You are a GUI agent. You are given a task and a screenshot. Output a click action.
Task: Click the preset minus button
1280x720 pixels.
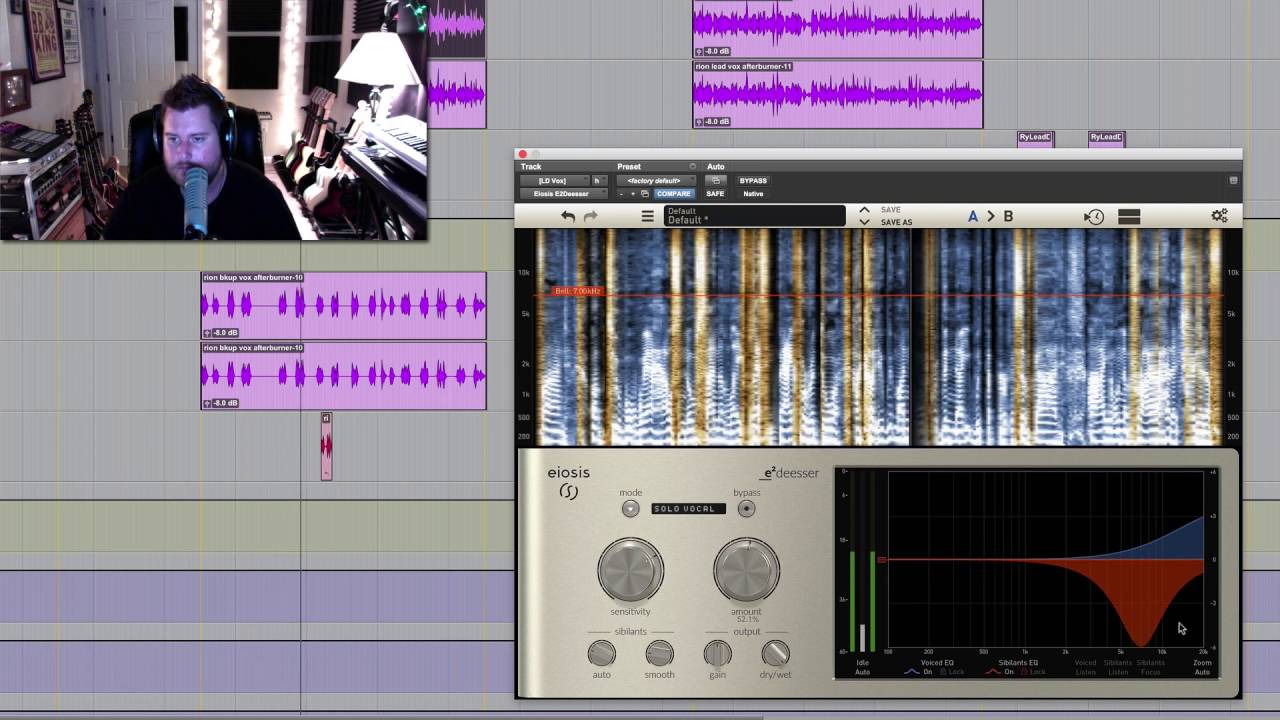point(621,194)
